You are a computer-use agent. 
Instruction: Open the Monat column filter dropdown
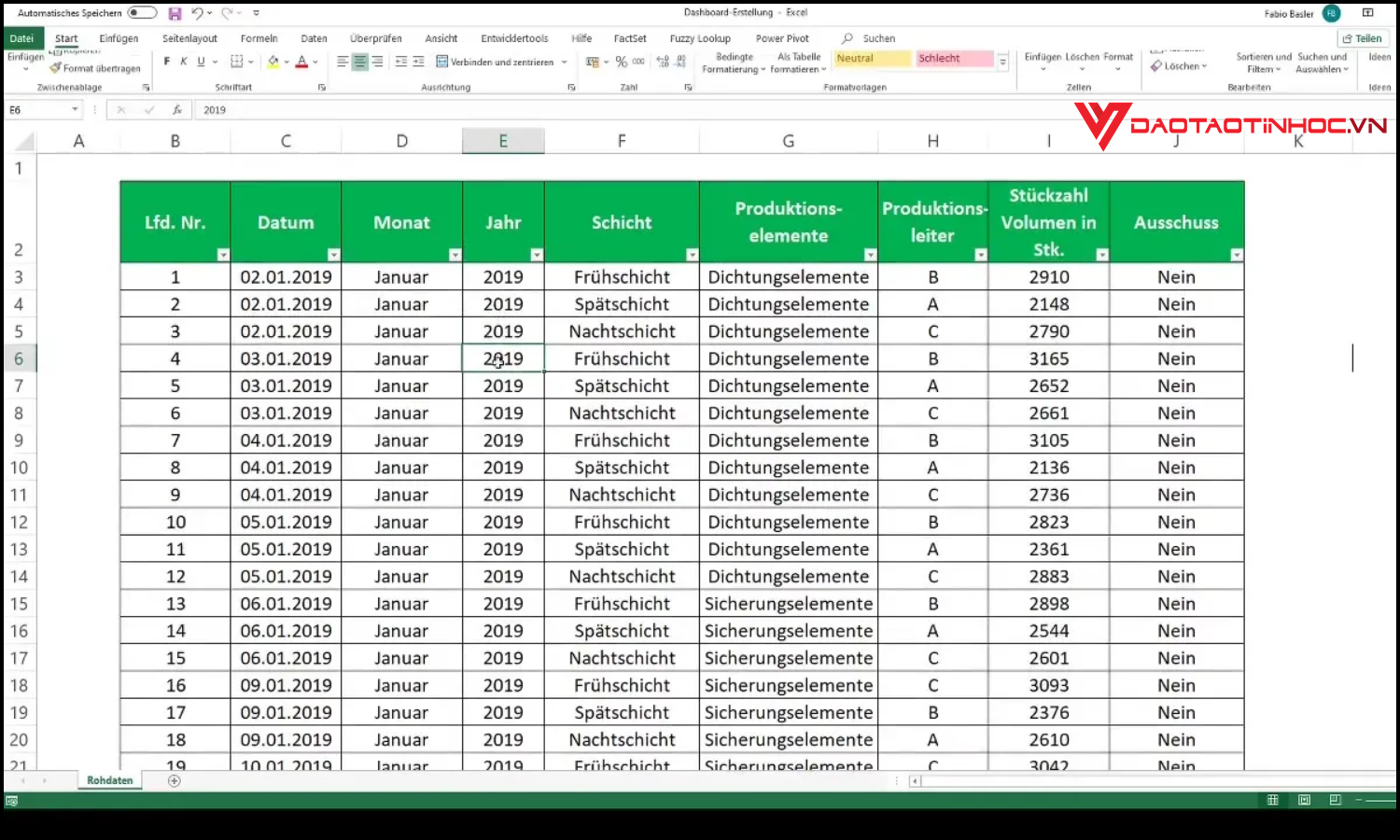(455, 255)
